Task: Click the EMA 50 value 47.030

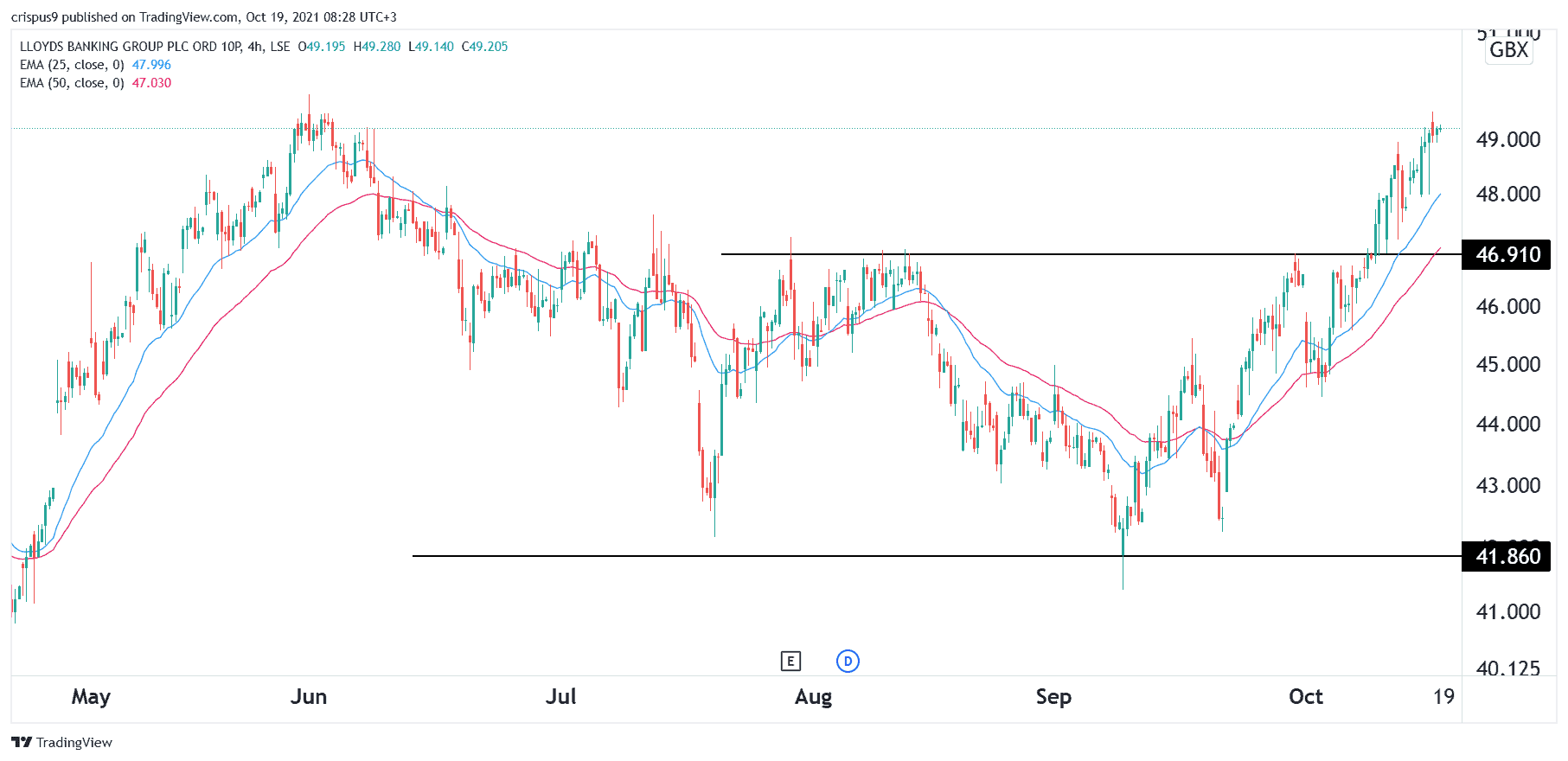Action: point(151,83)
